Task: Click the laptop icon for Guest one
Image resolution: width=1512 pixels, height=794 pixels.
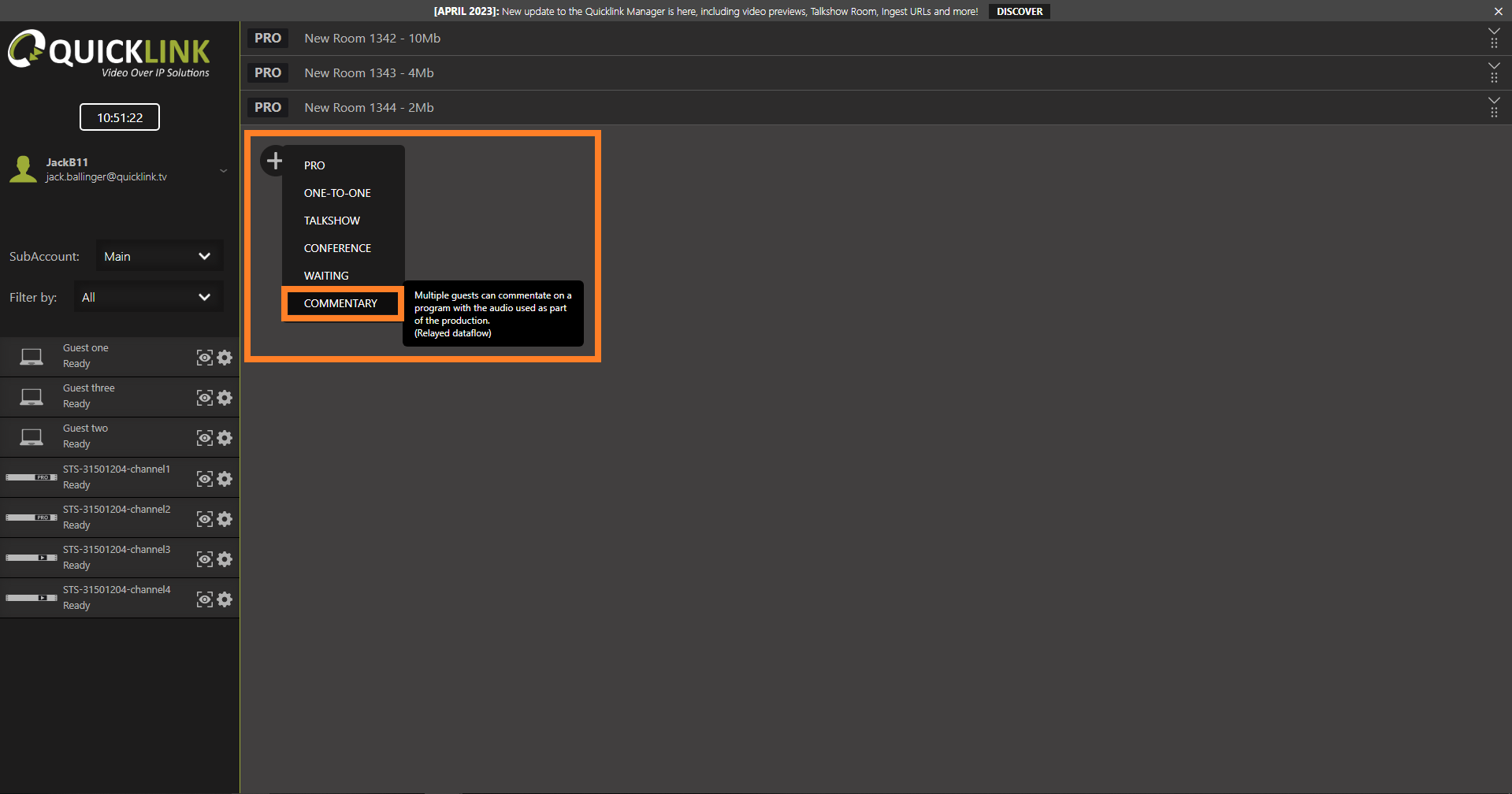Action: pos(32,357)
